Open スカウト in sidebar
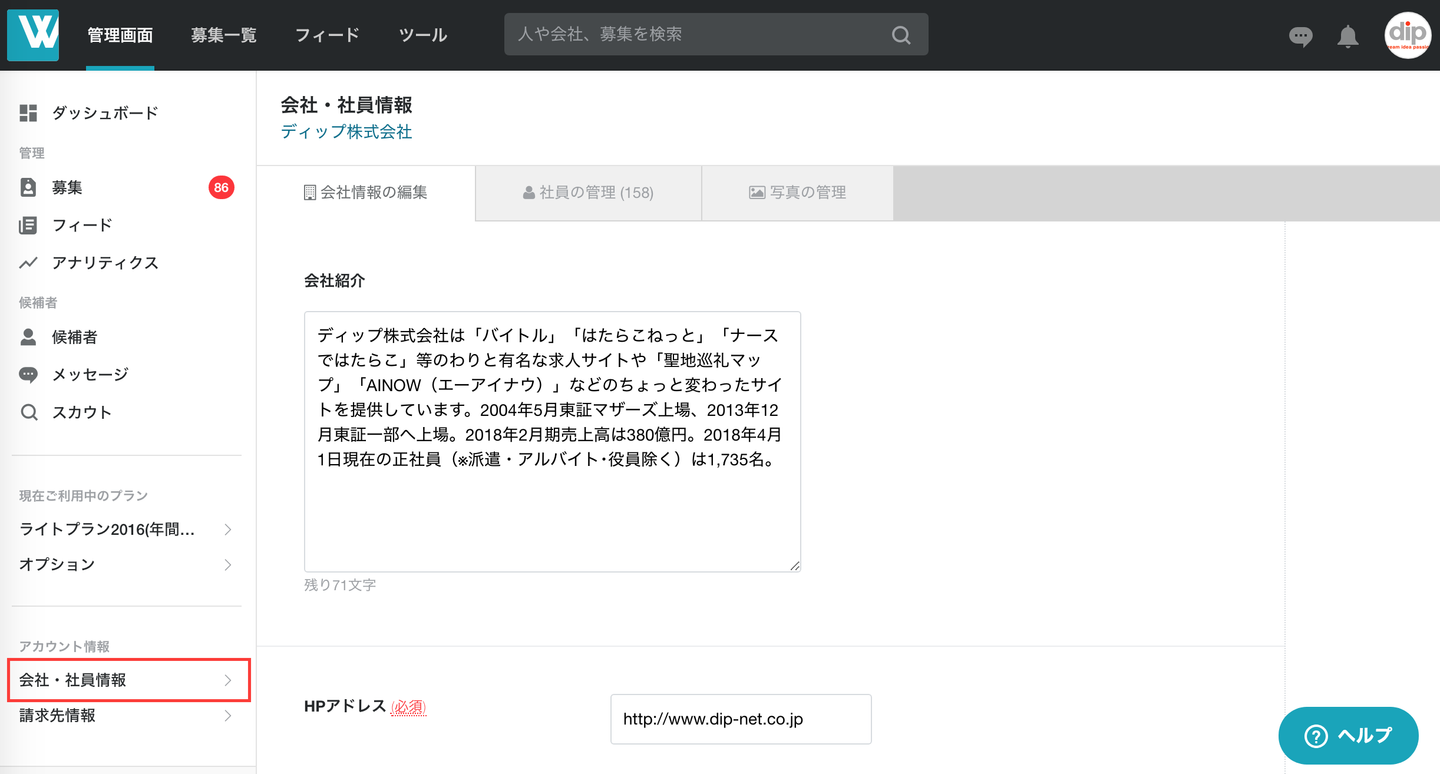 click(x=82, y=412)
